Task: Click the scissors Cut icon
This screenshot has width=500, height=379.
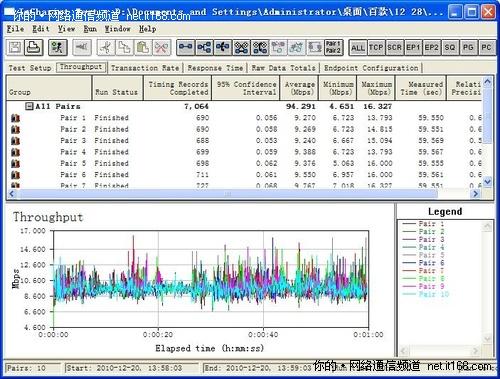Action: pyautogui.click(x=106, y=47)
